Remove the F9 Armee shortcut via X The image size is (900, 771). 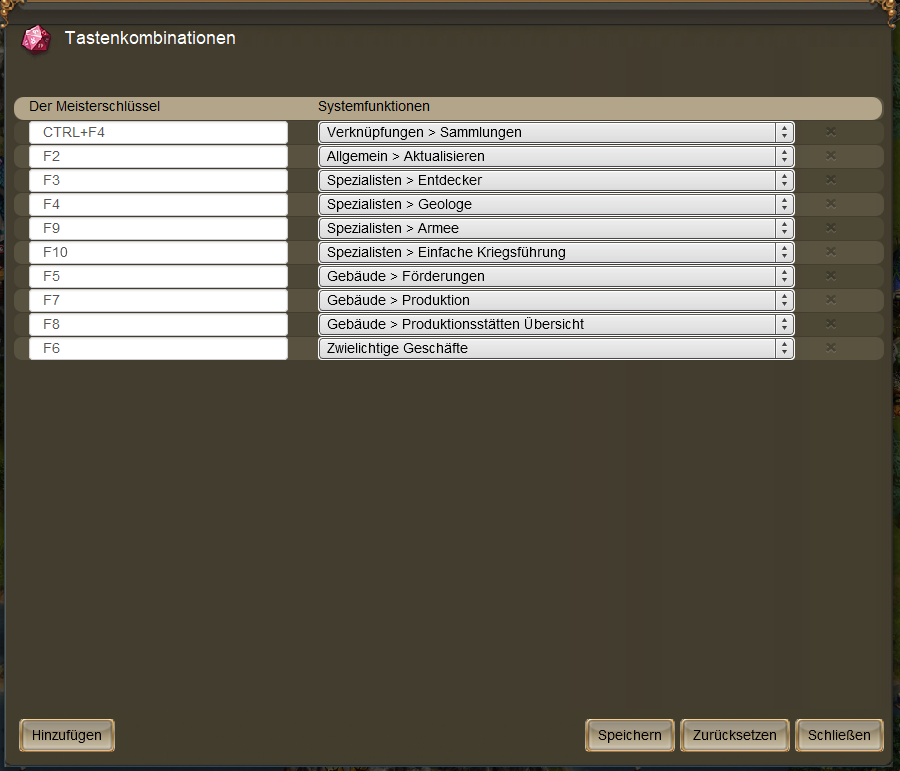(830, 228)
